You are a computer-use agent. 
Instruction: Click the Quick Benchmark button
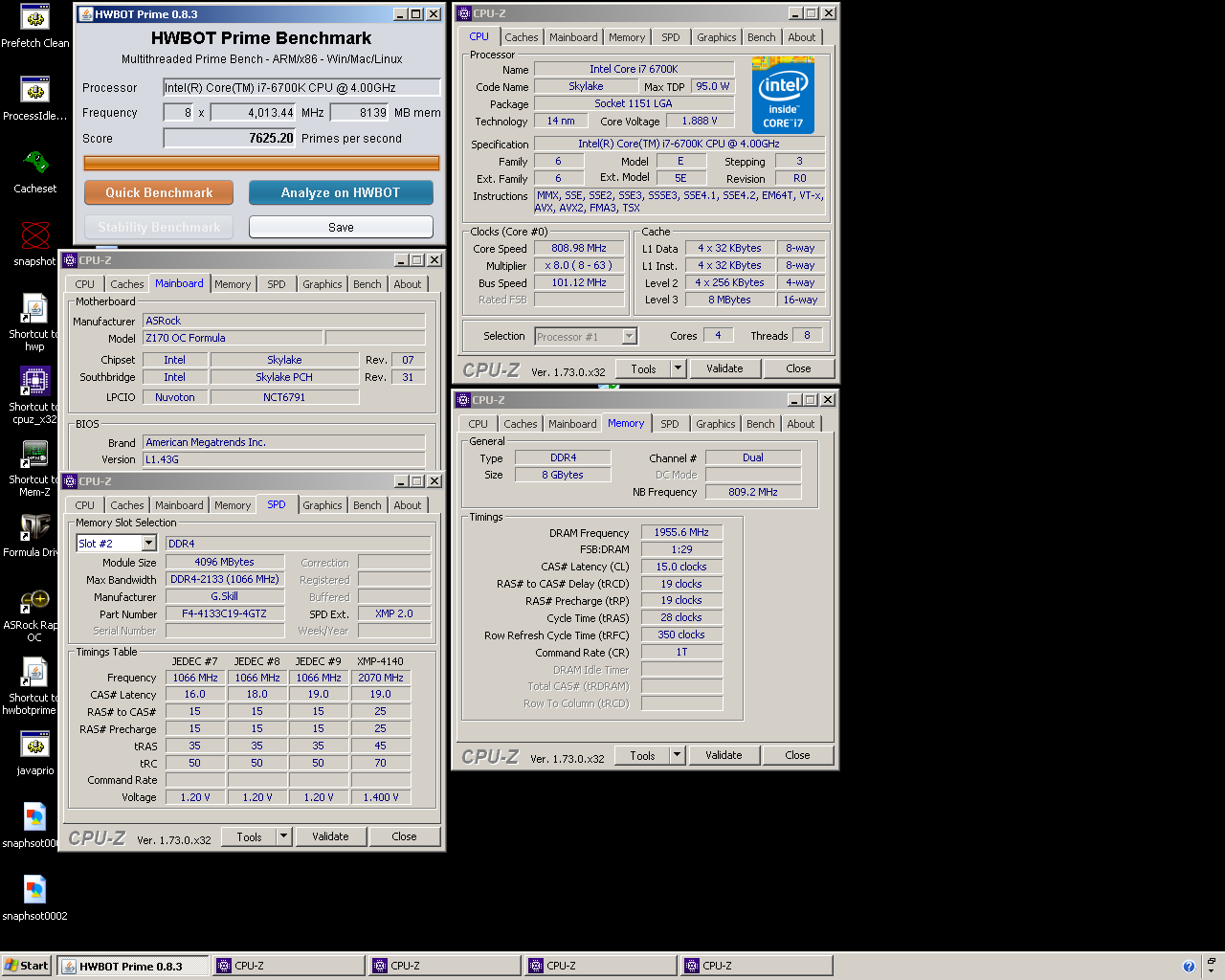(159, 192)
